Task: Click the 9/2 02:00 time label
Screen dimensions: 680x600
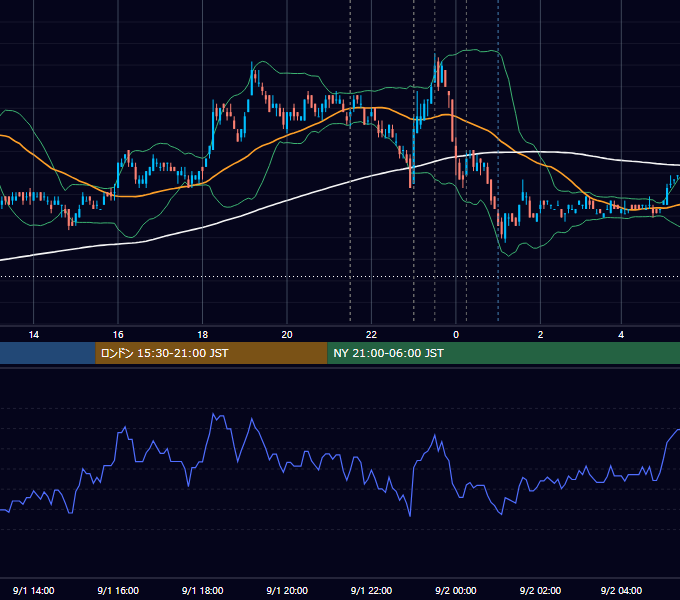Action: pyautogui.click(x=540, y=590)
